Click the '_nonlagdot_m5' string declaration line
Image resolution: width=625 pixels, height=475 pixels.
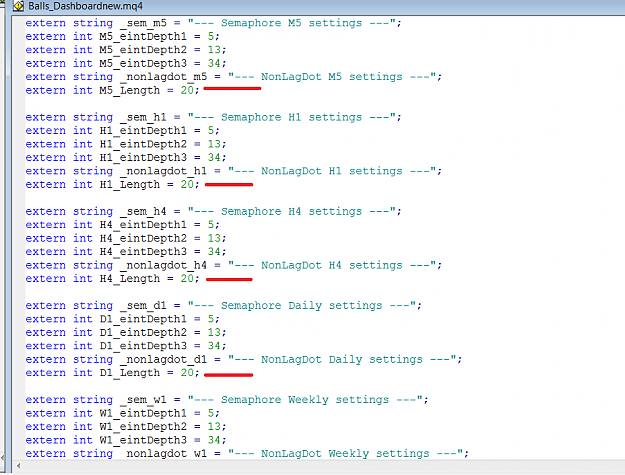pos(234,77)
